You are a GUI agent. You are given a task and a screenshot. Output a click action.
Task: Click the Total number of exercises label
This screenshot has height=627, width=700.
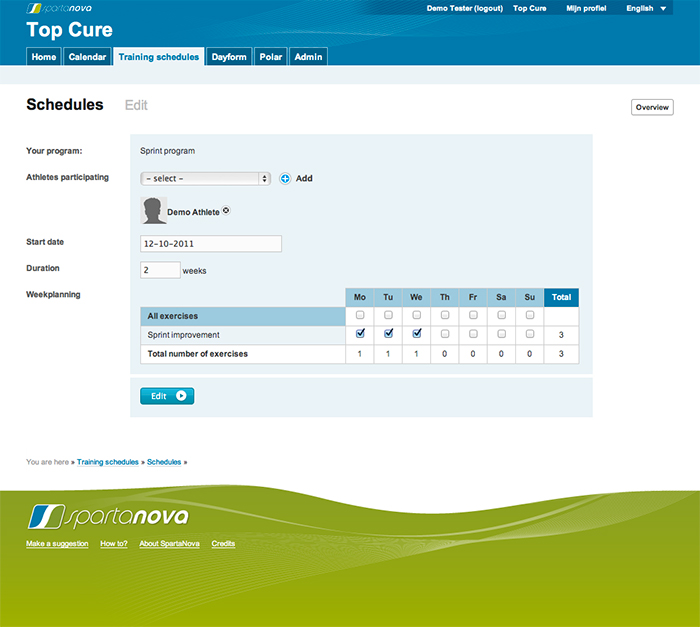(198, 354)
